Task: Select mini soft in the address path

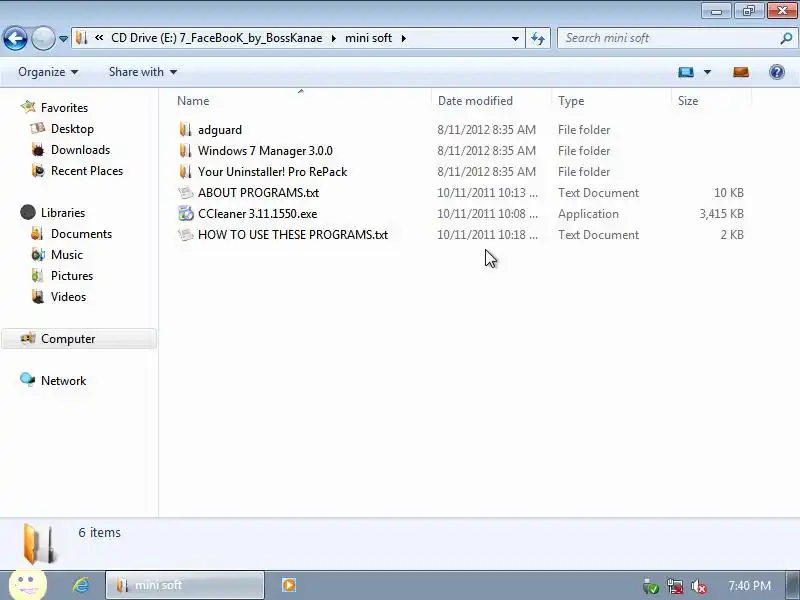Action: pos(368,38)
